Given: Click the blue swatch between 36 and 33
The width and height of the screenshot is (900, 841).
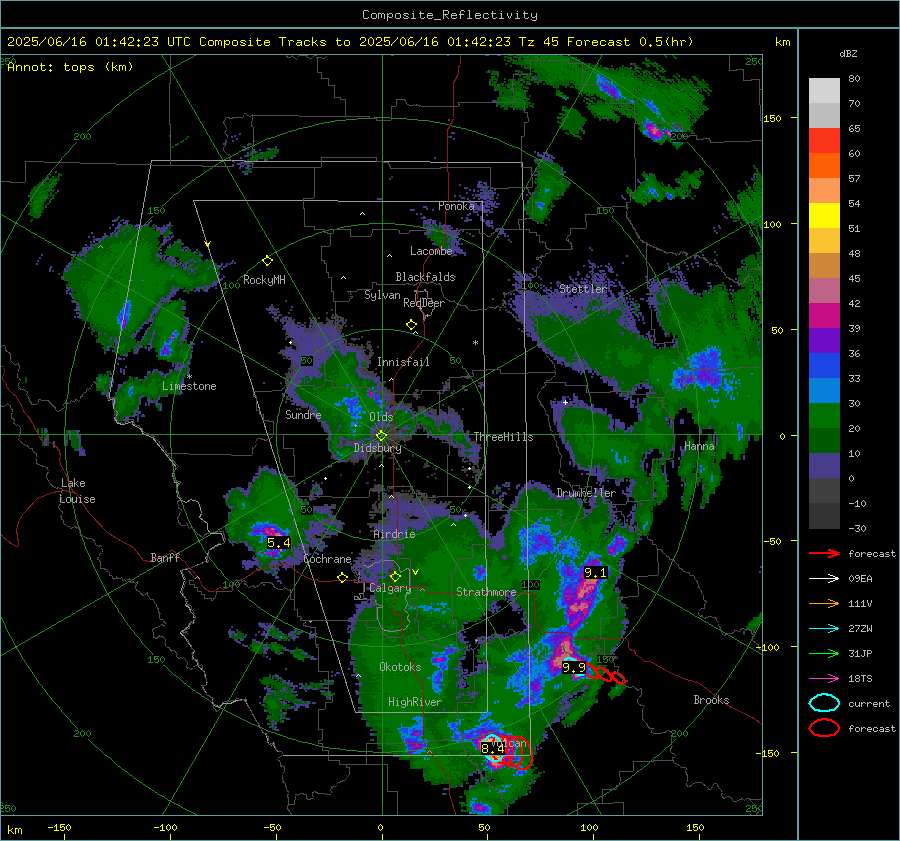Looking at the screenshot, I should click(x=824, y=365).
